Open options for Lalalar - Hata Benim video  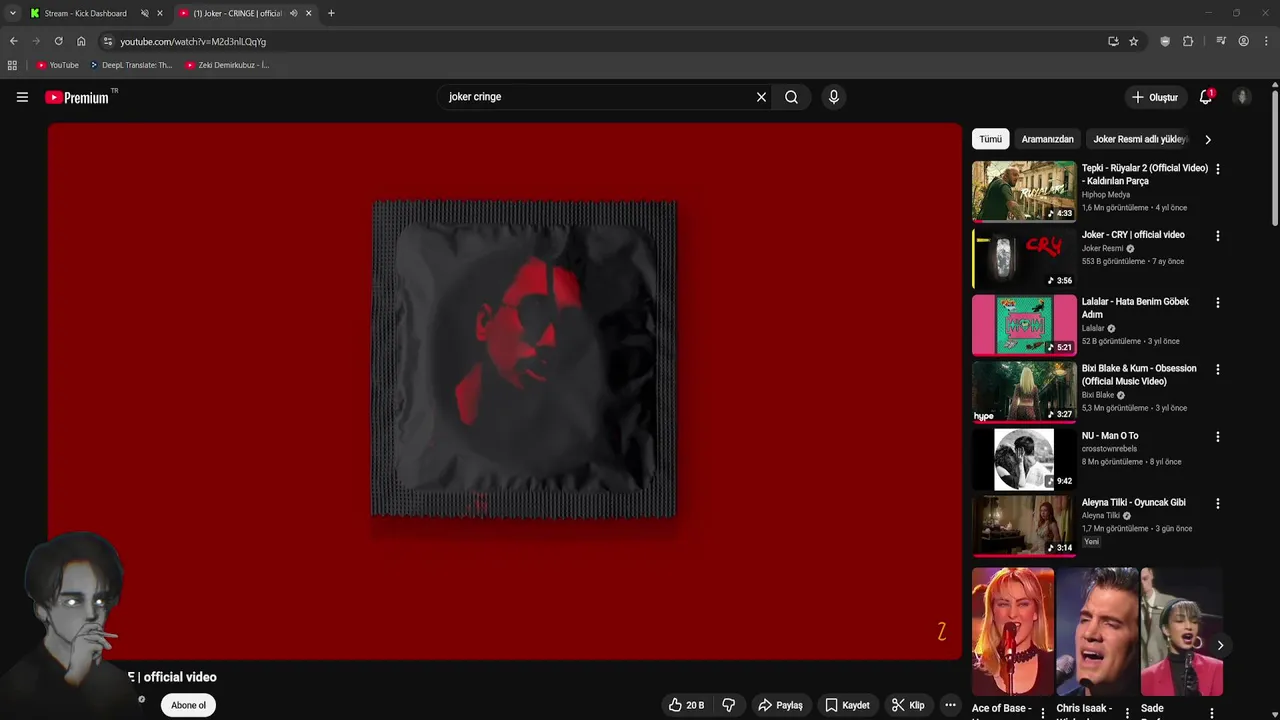1217,302
